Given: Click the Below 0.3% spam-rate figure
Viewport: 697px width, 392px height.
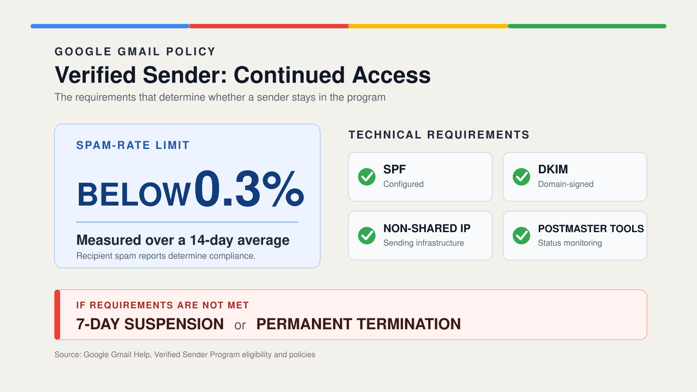Looking at the screenshot, I should pos(191,190).
